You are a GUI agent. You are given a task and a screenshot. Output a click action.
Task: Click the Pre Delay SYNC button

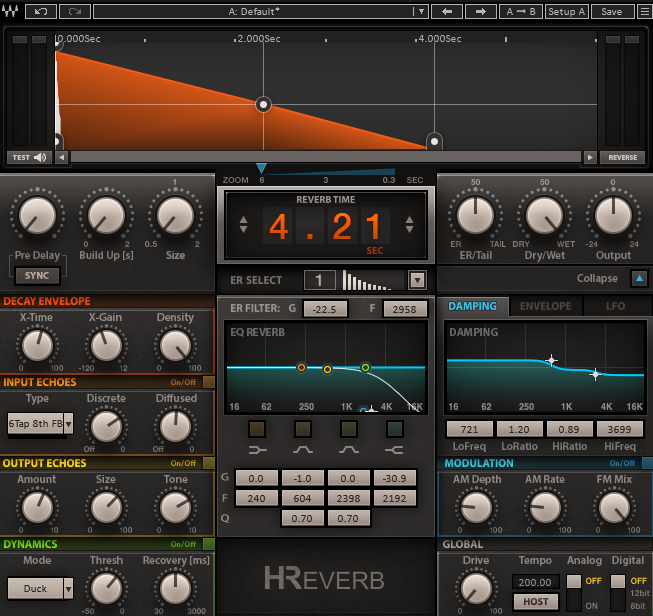tap(37, 275)
